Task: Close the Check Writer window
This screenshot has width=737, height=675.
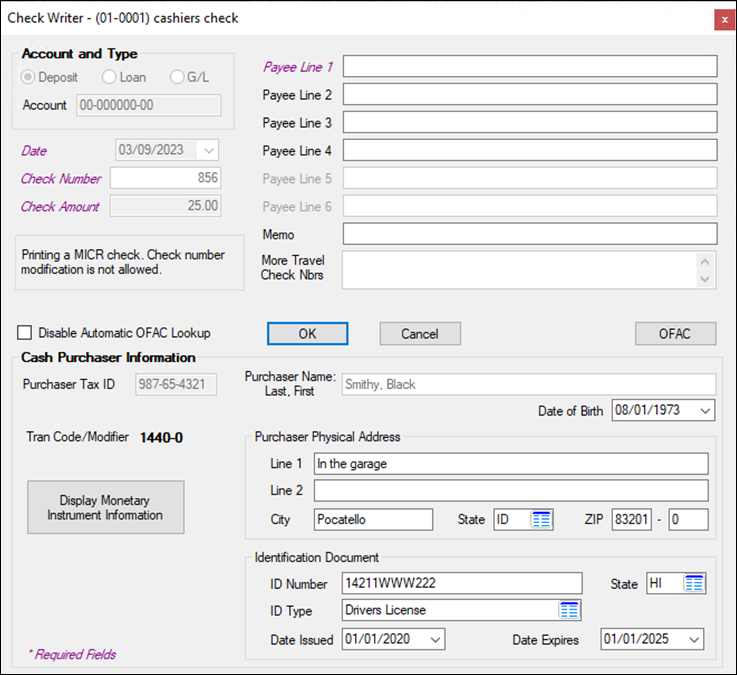Action: pyautogui.click(x=724, y=20)
